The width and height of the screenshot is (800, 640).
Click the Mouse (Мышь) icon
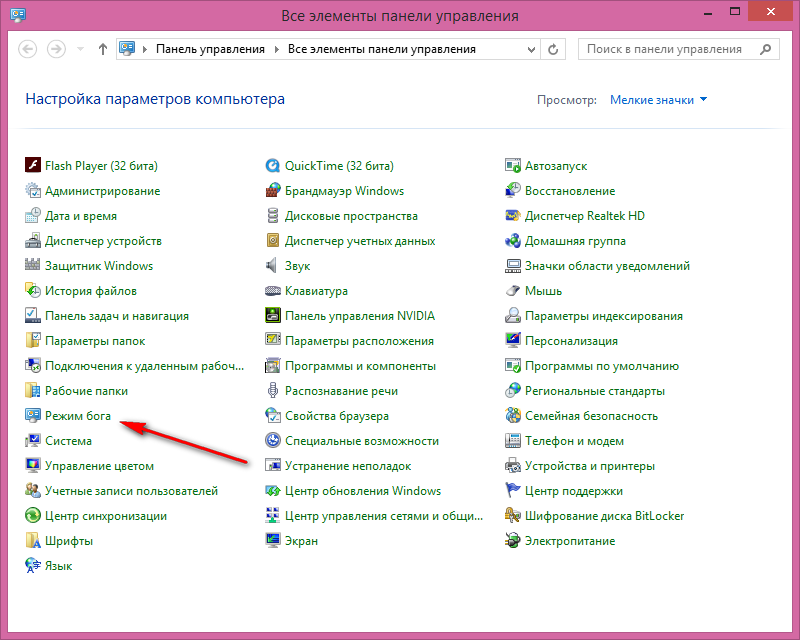pyautogui.click(x=513, y=290)
